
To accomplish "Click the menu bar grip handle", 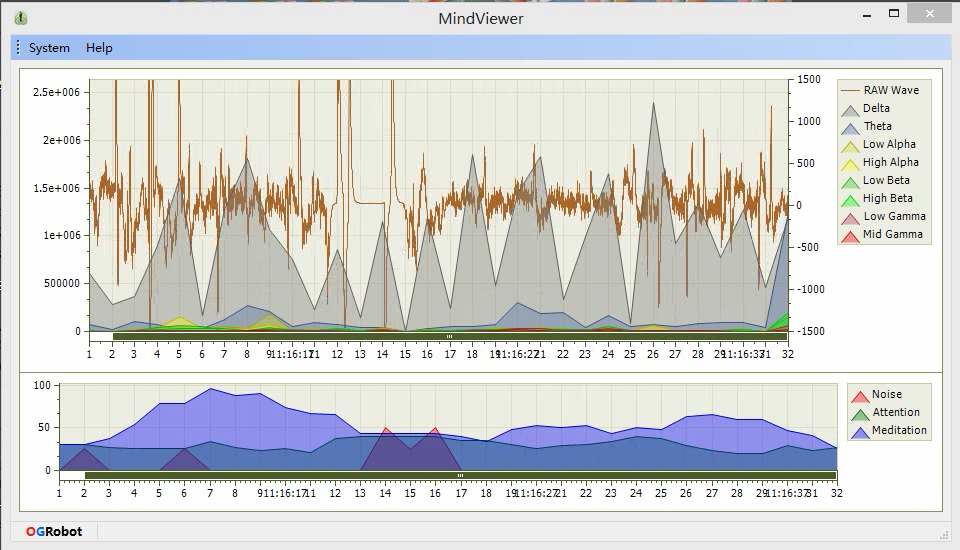I will [x=18, y=48].
